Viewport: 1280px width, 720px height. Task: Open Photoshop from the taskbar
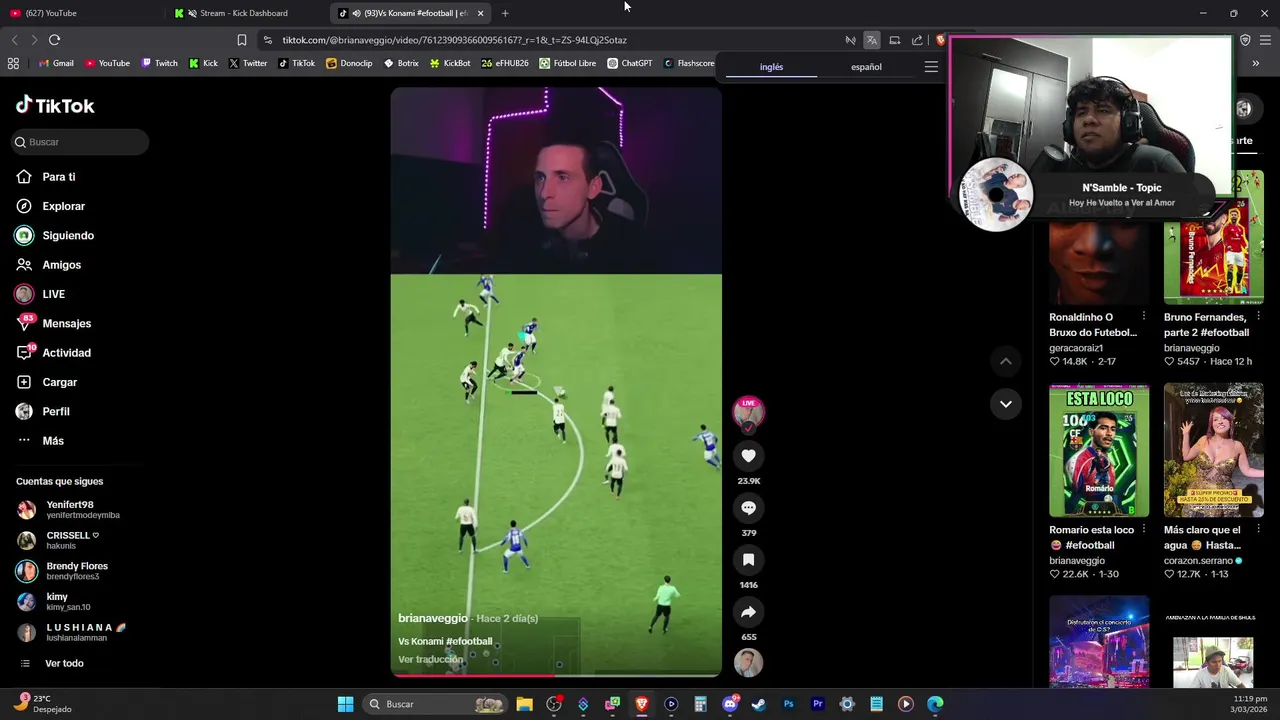(x=788, y=704)
